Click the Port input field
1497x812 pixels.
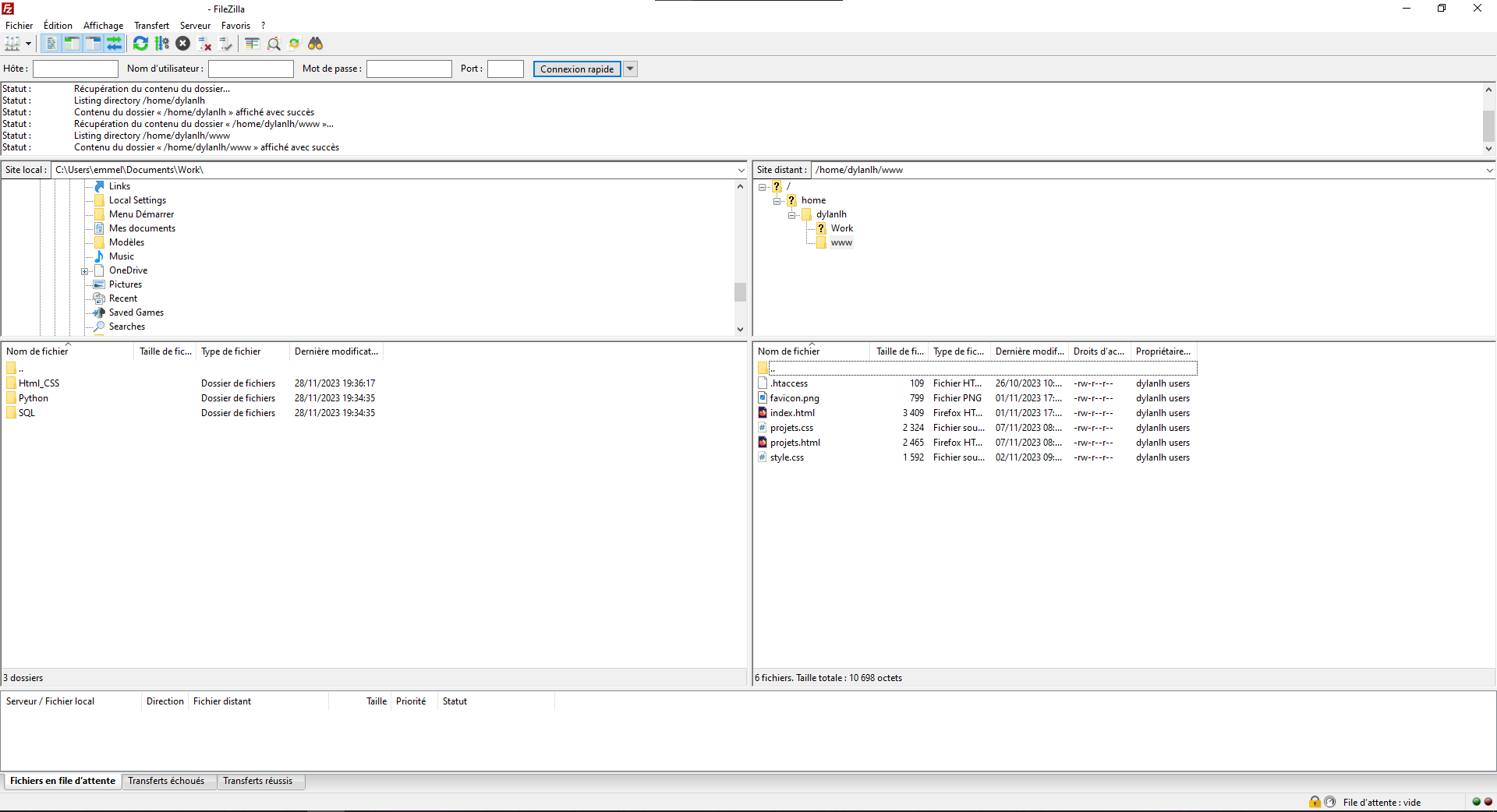pyautogui.click(x=505, y=69)
